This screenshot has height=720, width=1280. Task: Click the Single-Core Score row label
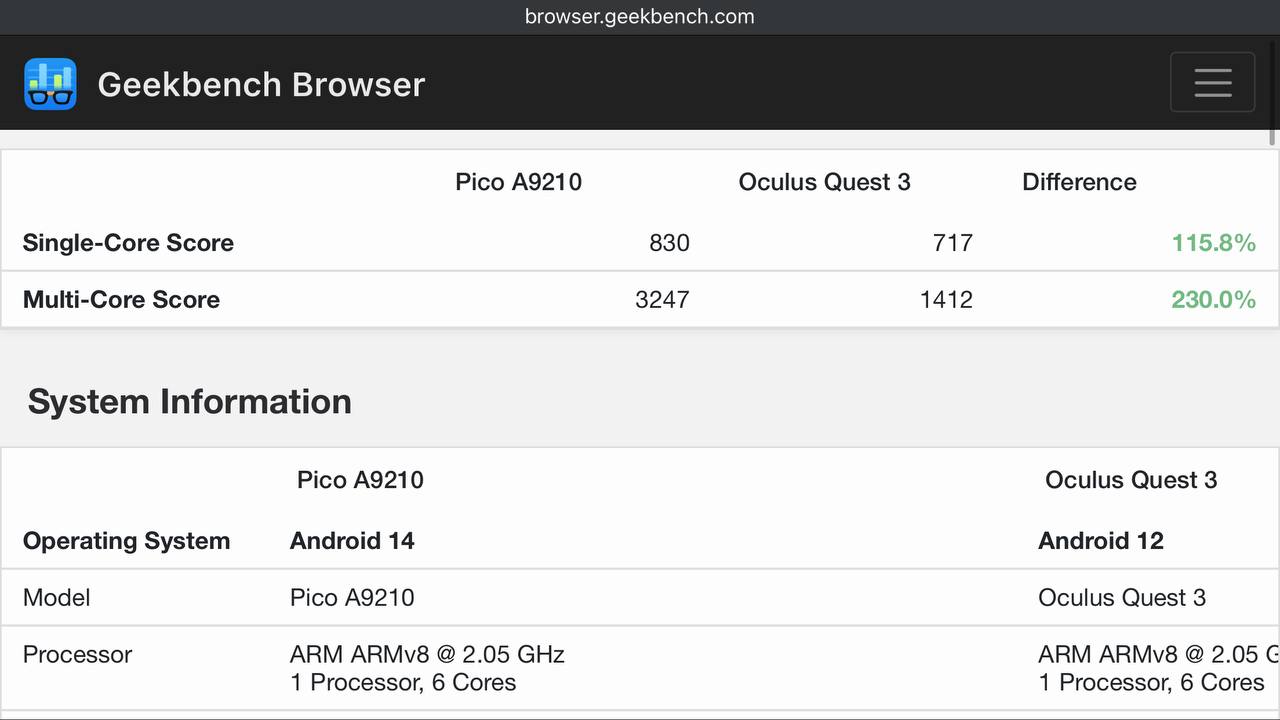(128, 243)
